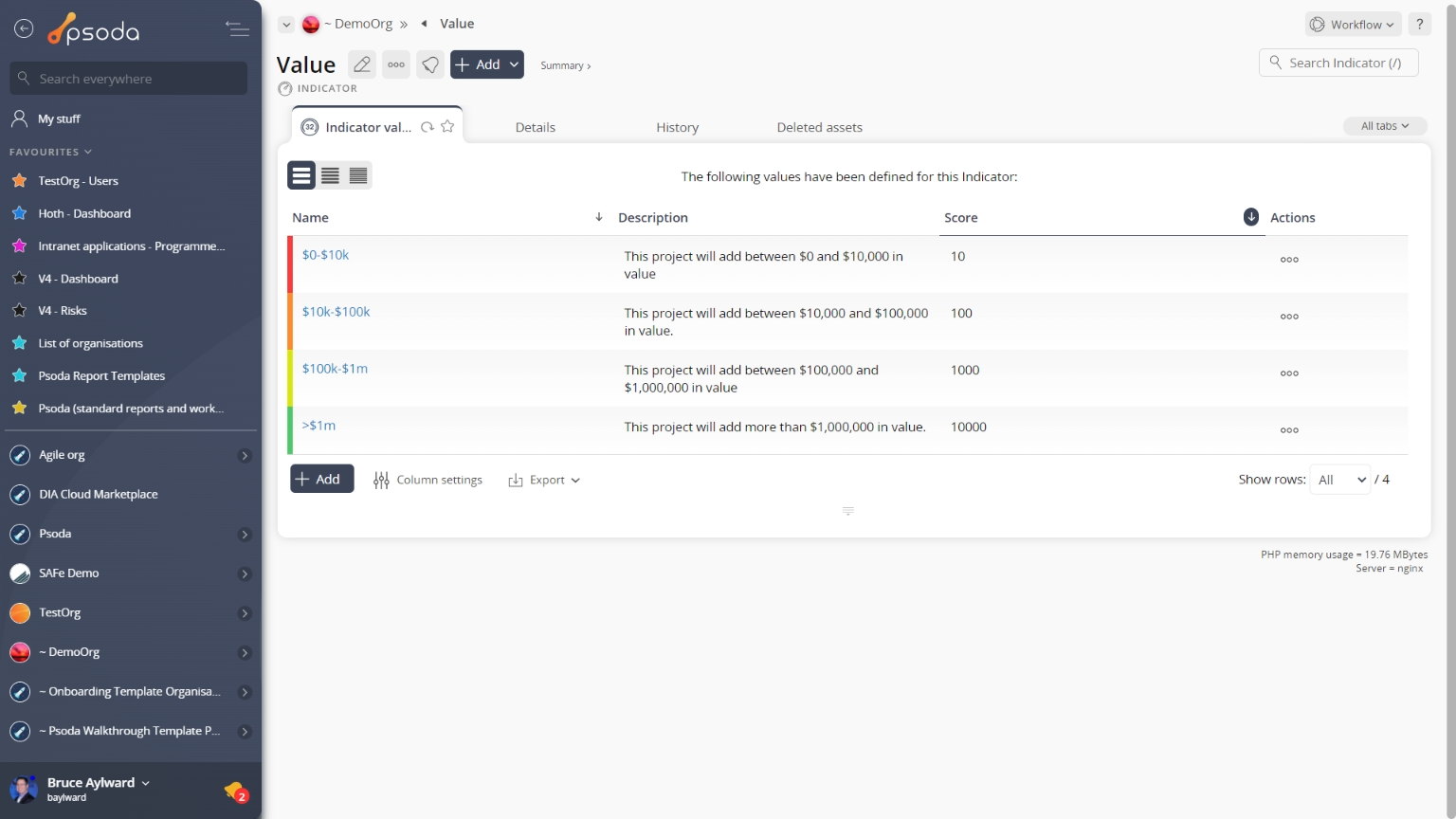
Task: Switch to compact row density view
Action: (x=358, y=175)
